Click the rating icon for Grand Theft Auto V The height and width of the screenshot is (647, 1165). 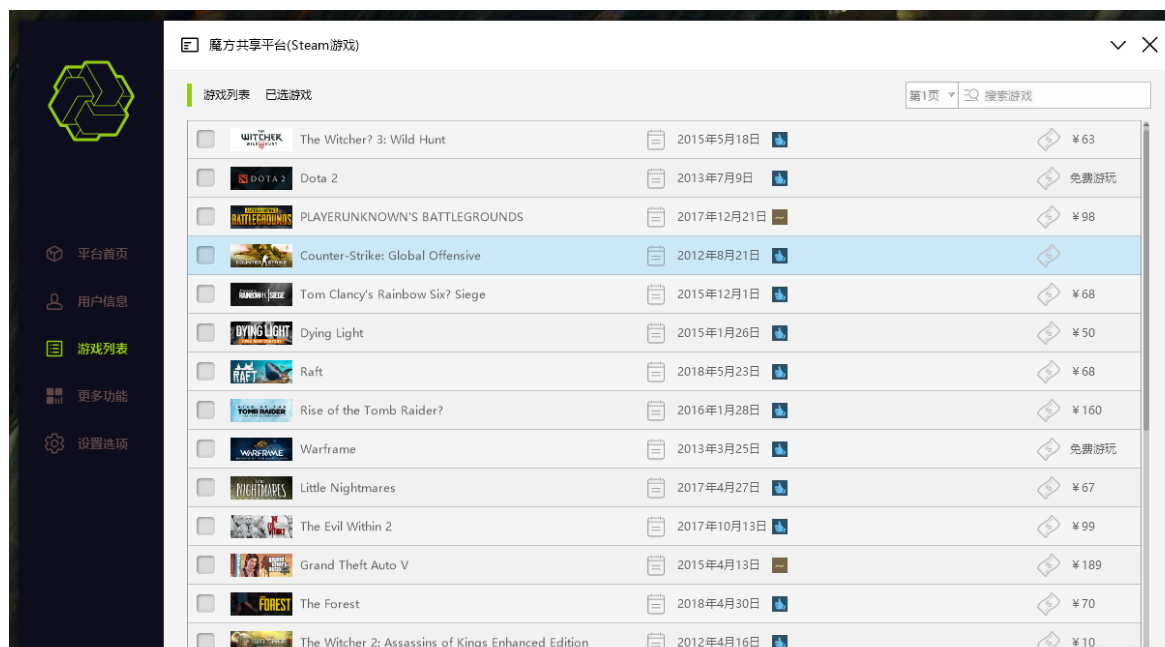(x=779, y=565)
